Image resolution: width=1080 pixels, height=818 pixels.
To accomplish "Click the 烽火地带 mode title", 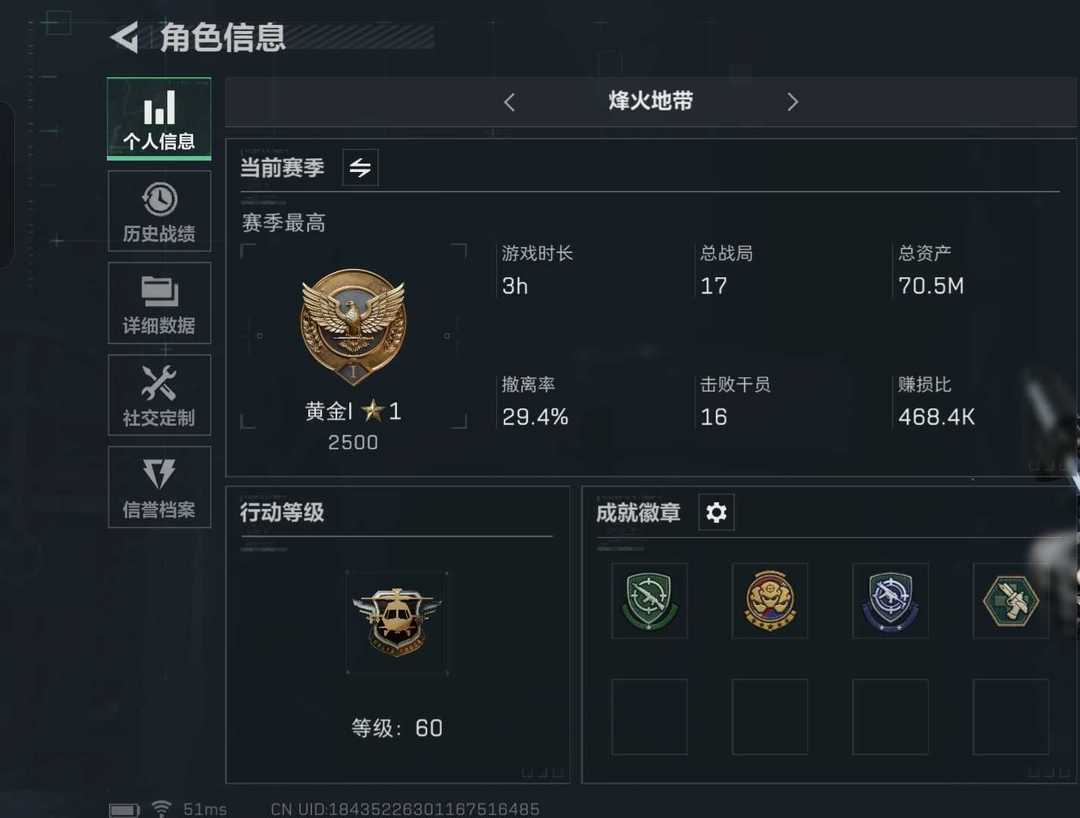I will coord(650,101).
